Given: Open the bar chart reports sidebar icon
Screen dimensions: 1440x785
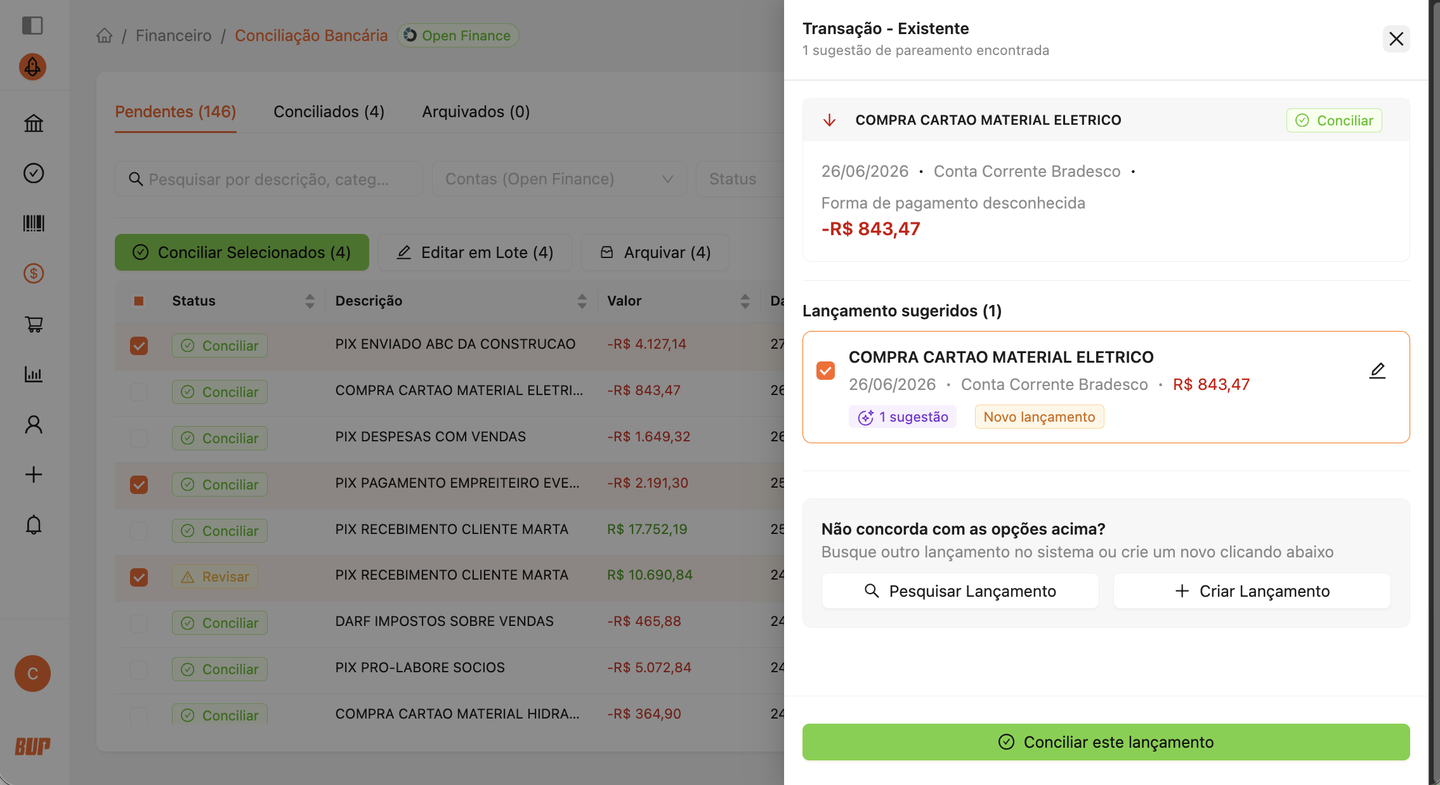Looking at the screenshot, I should (34, 374).
